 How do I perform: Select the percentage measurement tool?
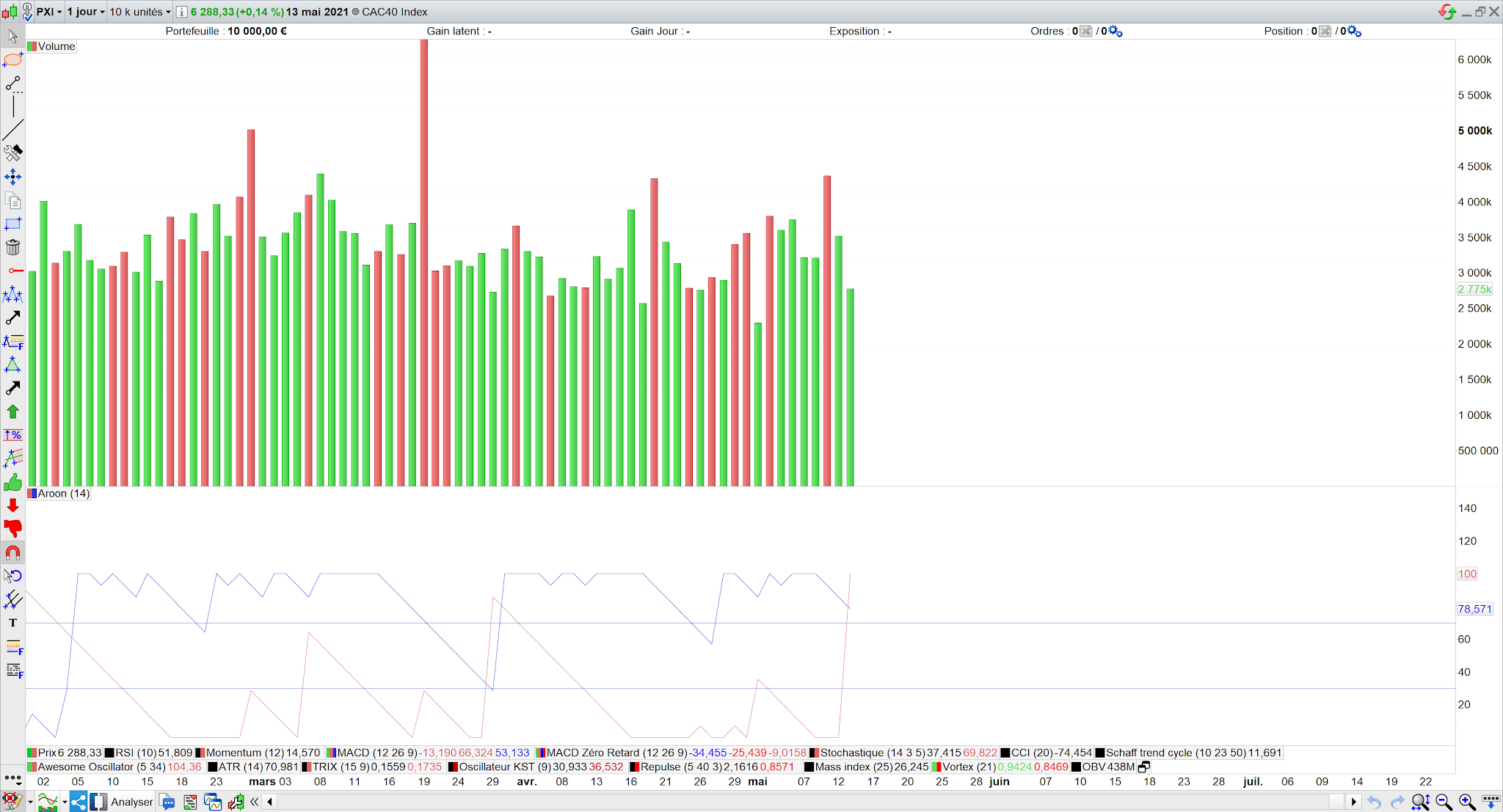coord(12,435)
